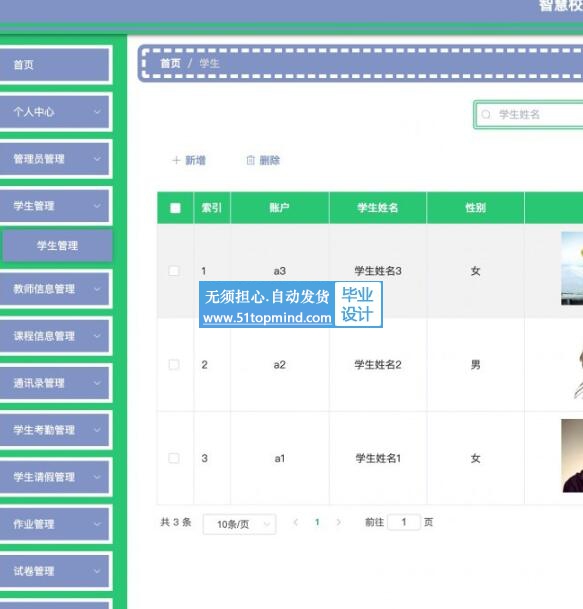This screenshot has height=609, width=583.
Task: Check the row for account a2
Action: tap(174, 364)
